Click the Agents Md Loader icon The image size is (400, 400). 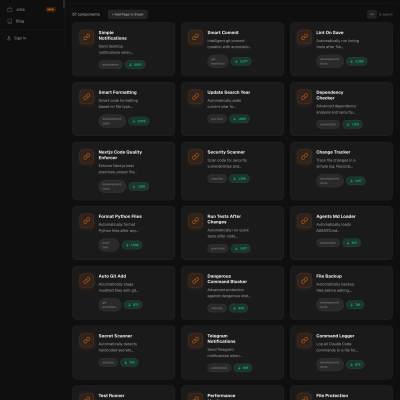pyautogui.click(x=304, y=221)
